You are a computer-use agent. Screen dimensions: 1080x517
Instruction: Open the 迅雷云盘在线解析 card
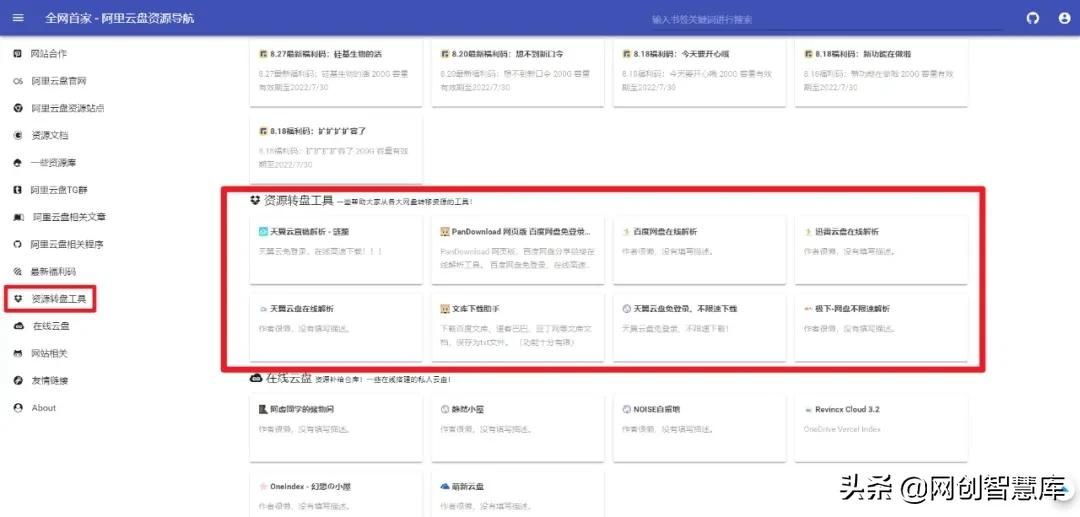[881, 249]
